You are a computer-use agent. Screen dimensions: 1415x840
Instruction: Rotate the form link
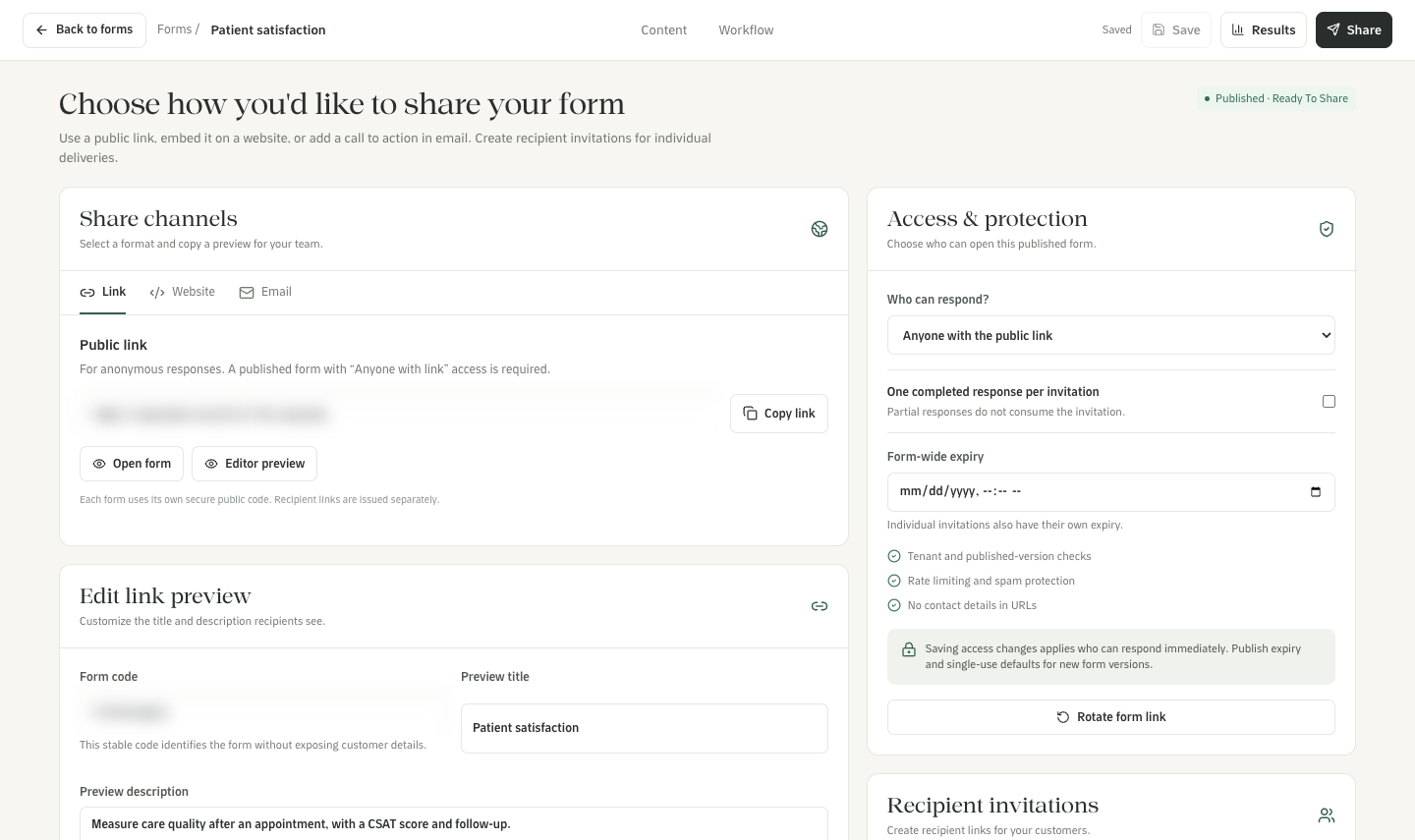1111,717
